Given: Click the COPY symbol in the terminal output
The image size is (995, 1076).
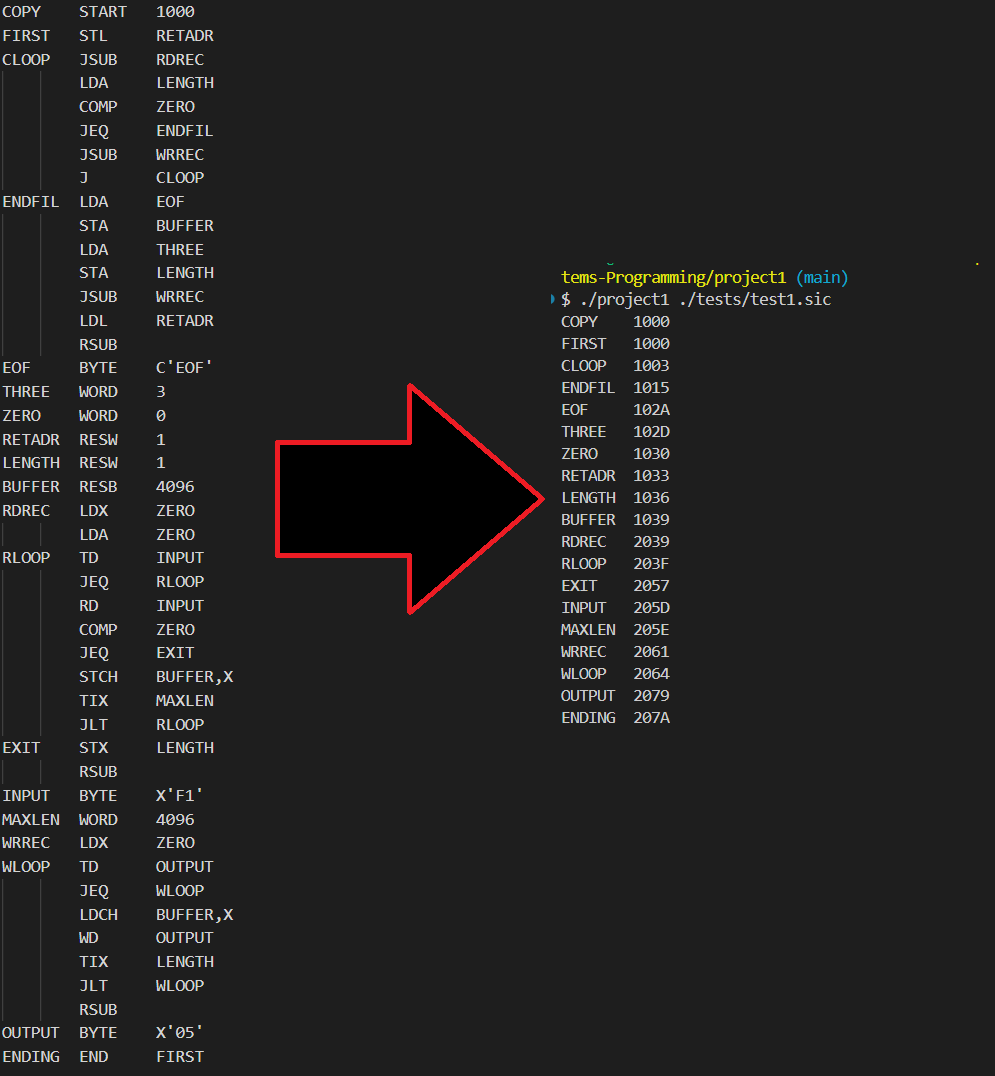Looking at the screenshot, I should pyautogui.click(x=579, y=322).
